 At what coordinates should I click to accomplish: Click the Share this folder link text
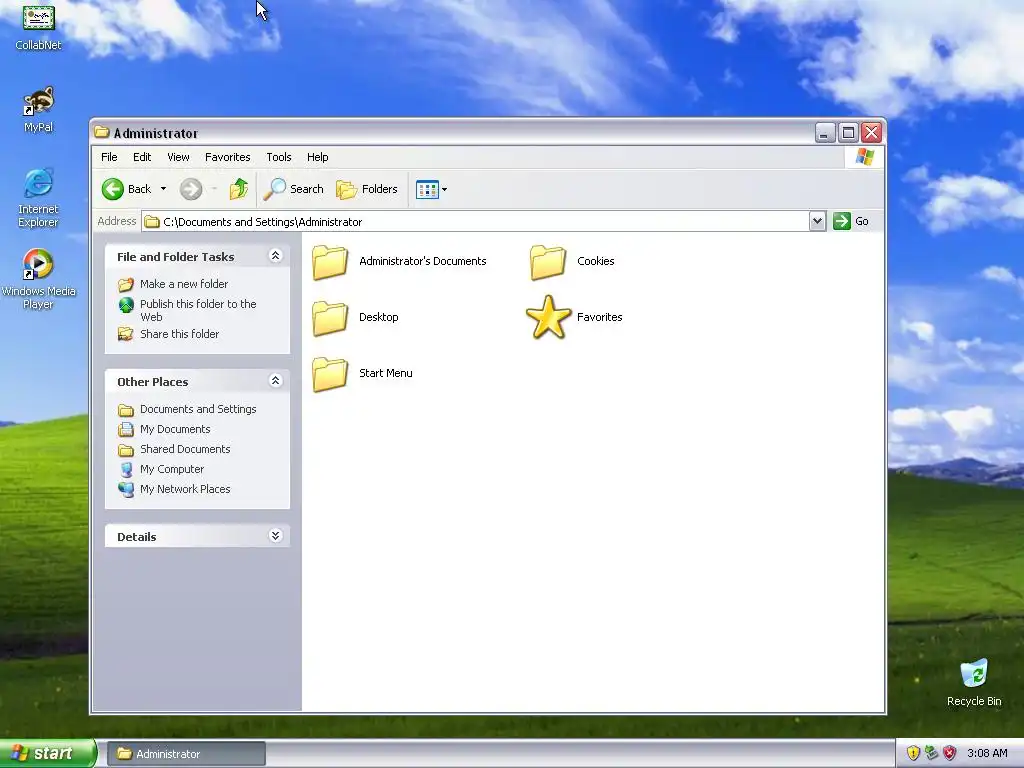coord(179,334)
